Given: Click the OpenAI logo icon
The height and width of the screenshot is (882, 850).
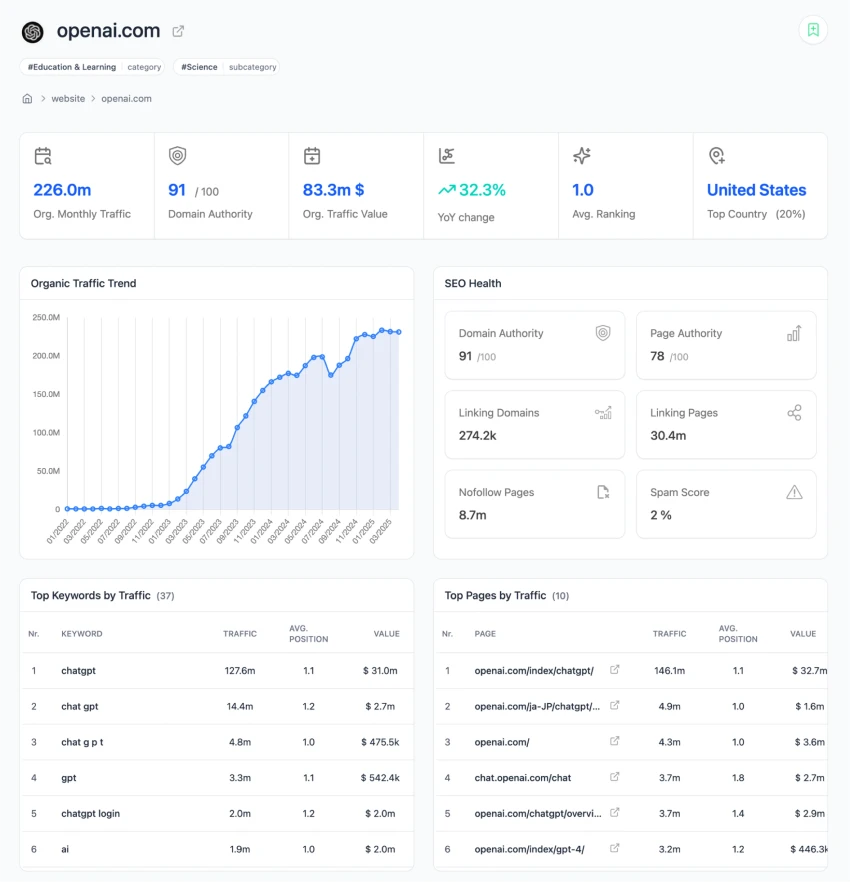Looking at the screenshot, I should click(33, 32).
